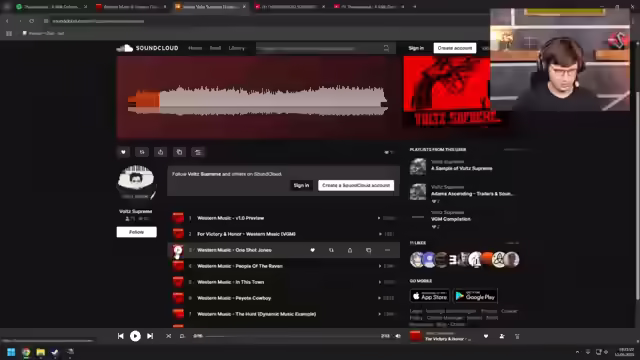This screenshot has height=360, width=640.
Task: Open Steam from the taskbar
Action: pos(55,352)
